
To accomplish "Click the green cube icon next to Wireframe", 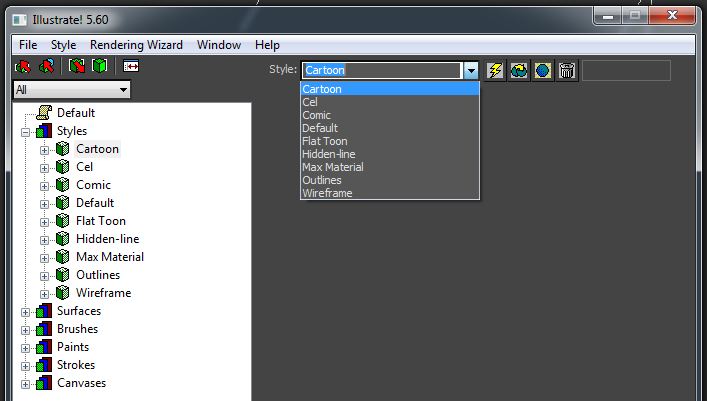I will pos(63,293).
